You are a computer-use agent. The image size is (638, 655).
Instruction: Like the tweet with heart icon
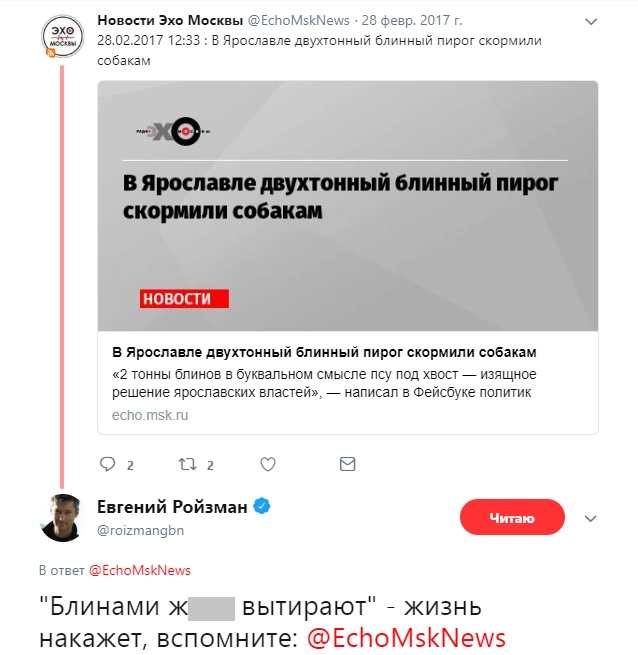[267, 465]
